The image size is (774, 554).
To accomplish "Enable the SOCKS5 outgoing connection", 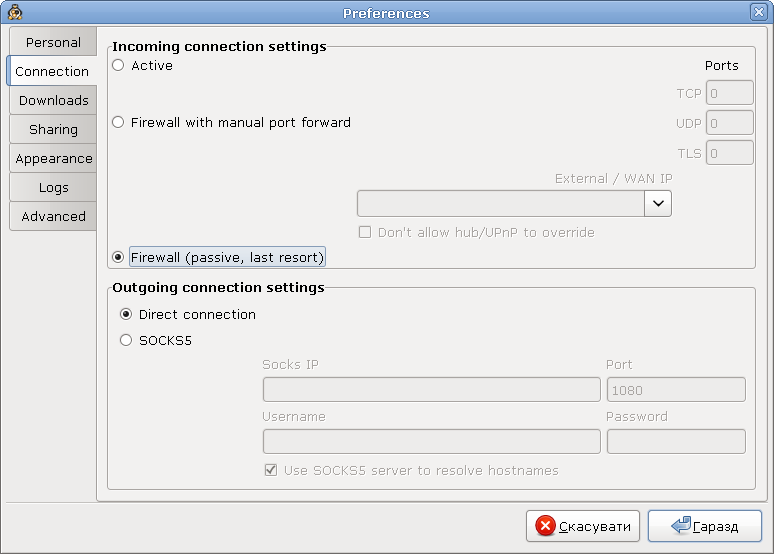I will [126, 340].
